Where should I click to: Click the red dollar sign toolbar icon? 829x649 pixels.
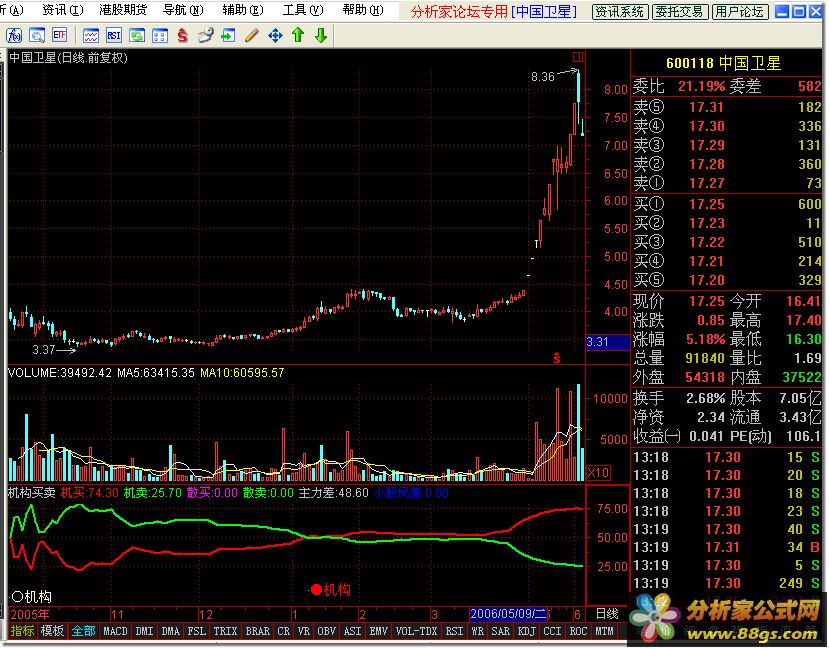(182, 35)
